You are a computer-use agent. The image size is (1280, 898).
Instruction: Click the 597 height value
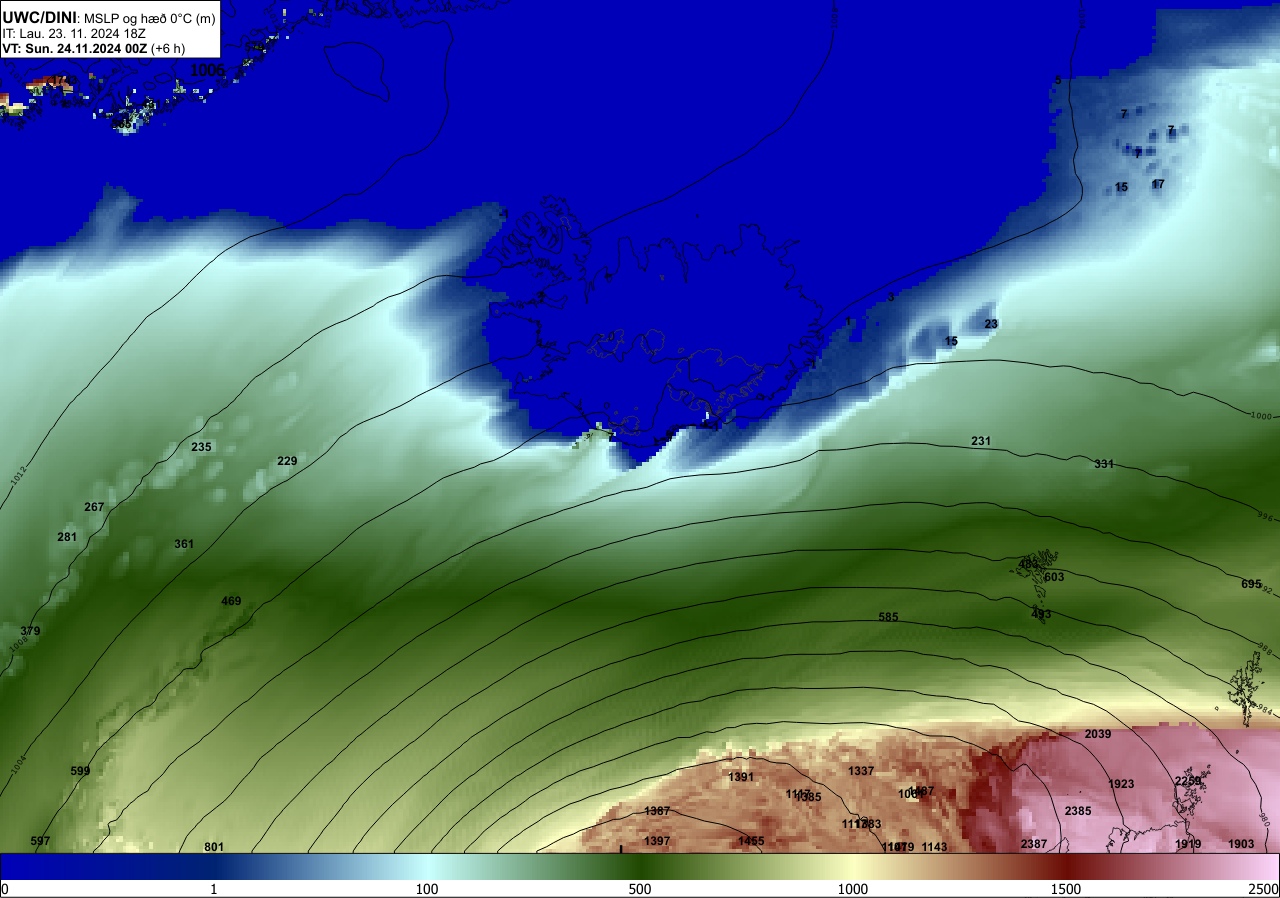40,841
